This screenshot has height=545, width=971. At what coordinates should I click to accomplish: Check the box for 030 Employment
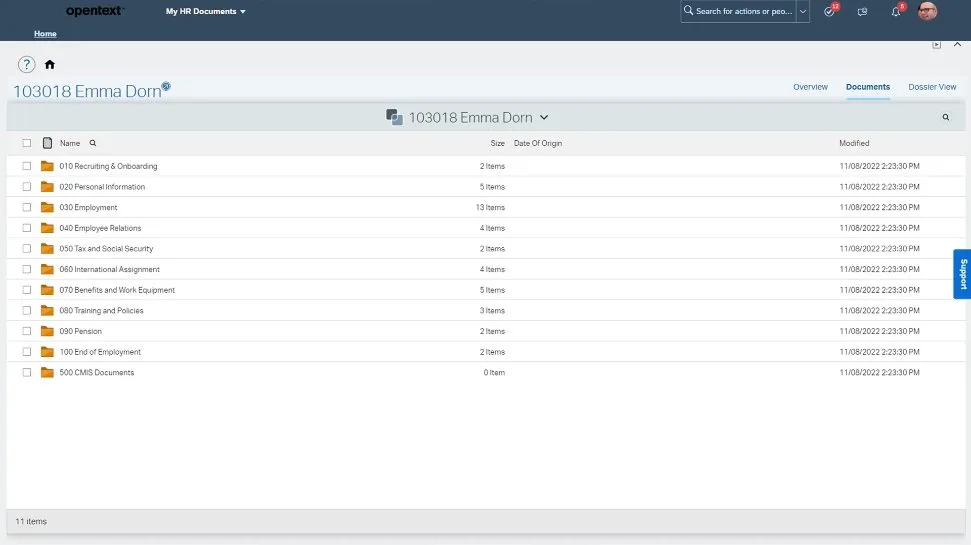click(x=27, y=207)
